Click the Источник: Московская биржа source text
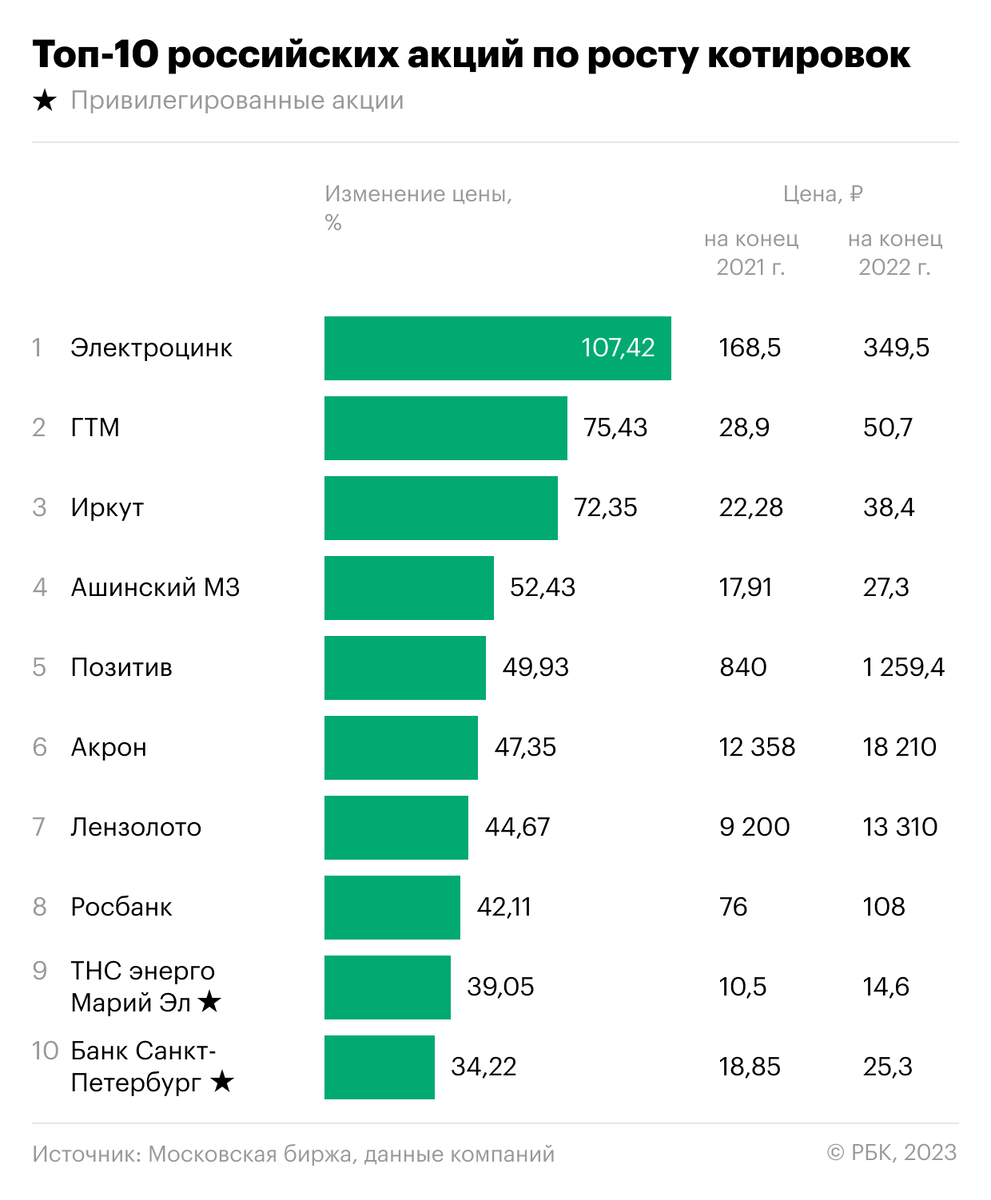The height and width of the screenshot is (1200, 991). coord(293,1154)
